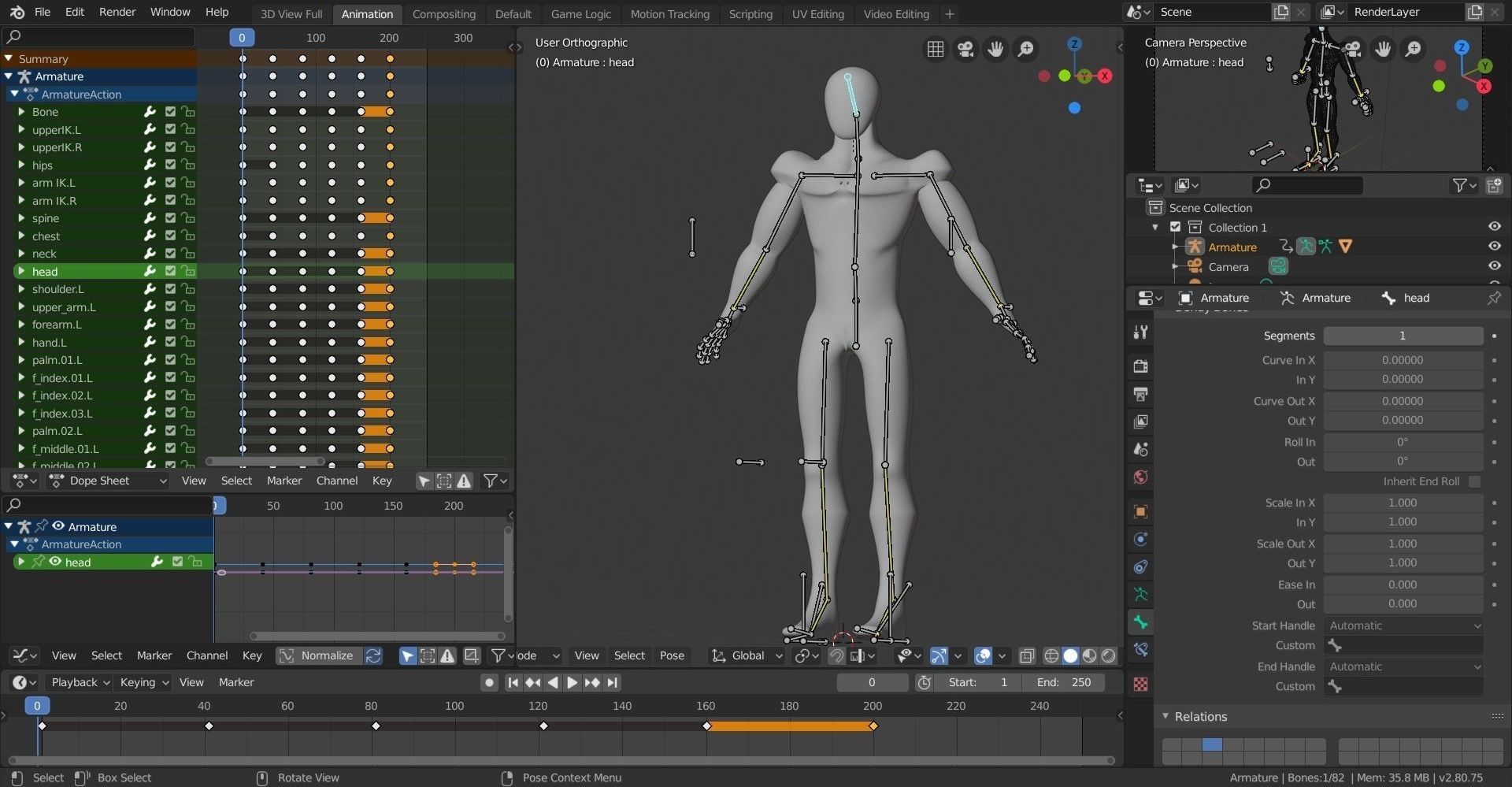This screenshot has height=787, width=1512.
Task: Expand the upperIK.L channel
Action: point(21,129)
